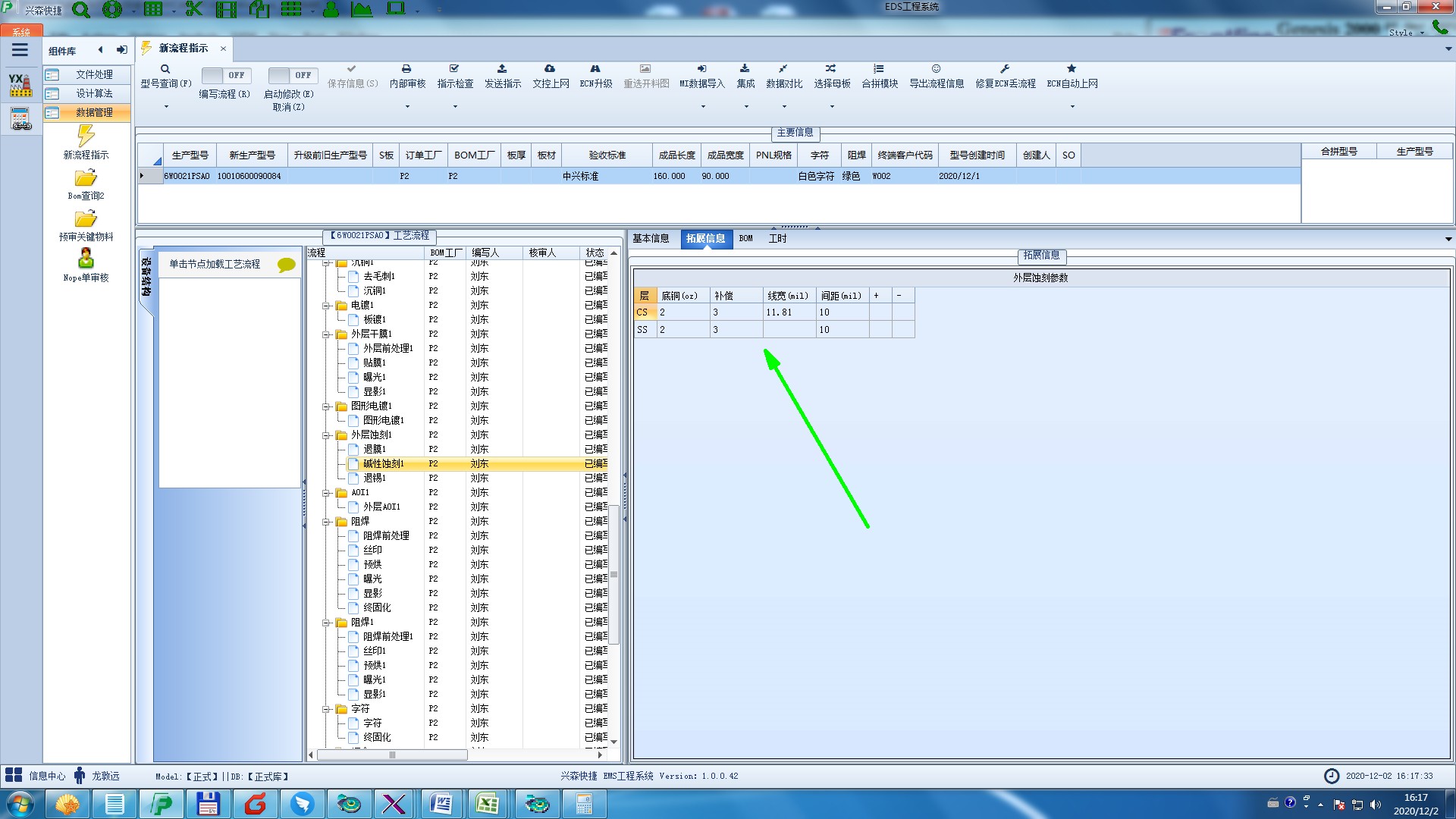
Task: Collapse the 阻焊1 tree folder
Action: 326,623
